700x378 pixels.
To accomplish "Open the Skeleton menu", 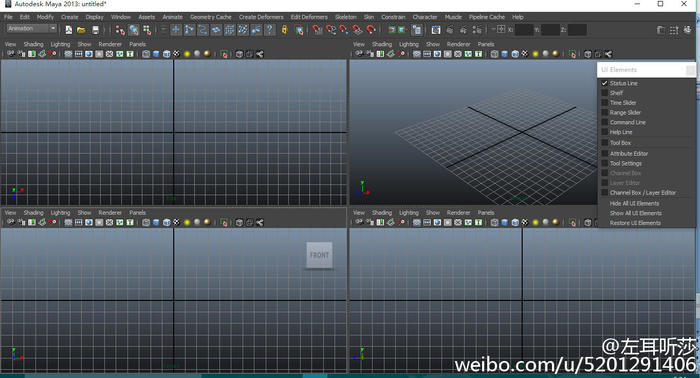I will (346, 17).
